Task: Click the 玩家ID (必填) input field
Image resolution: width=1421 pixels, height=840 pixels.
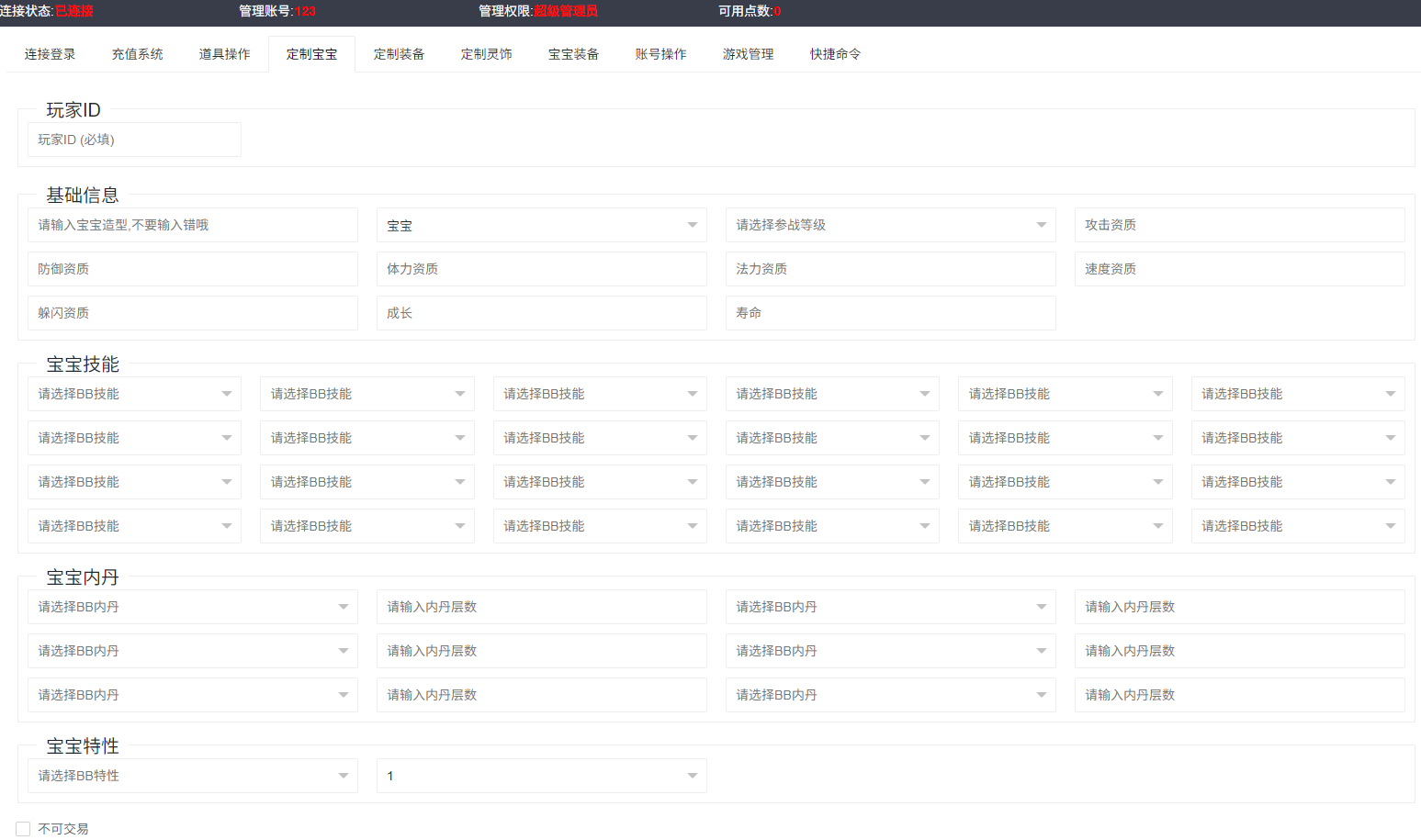Action: [x=134, y=140]
